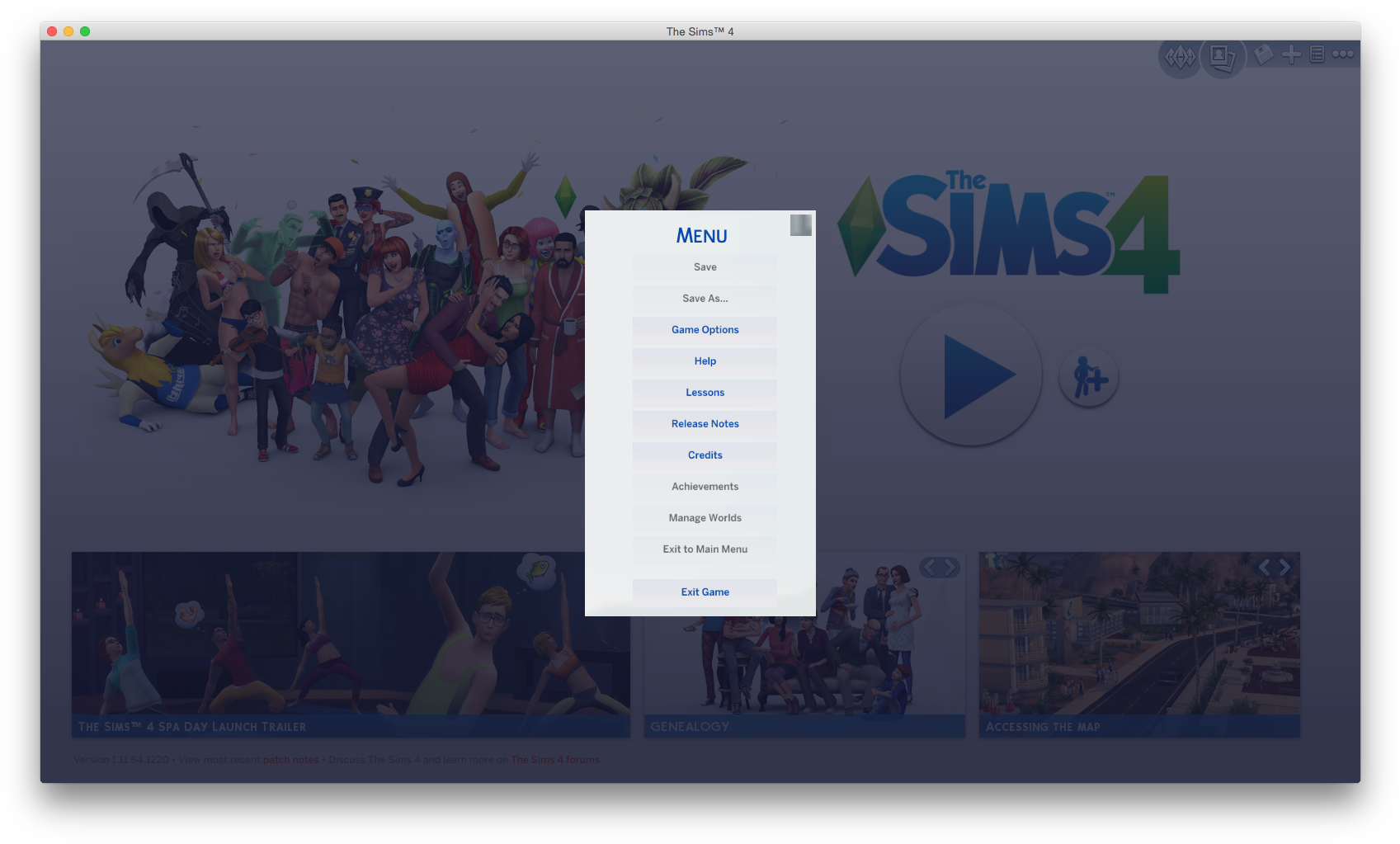The image size is (1400, 844).
Task: Open Game Options
Action: 704,329
